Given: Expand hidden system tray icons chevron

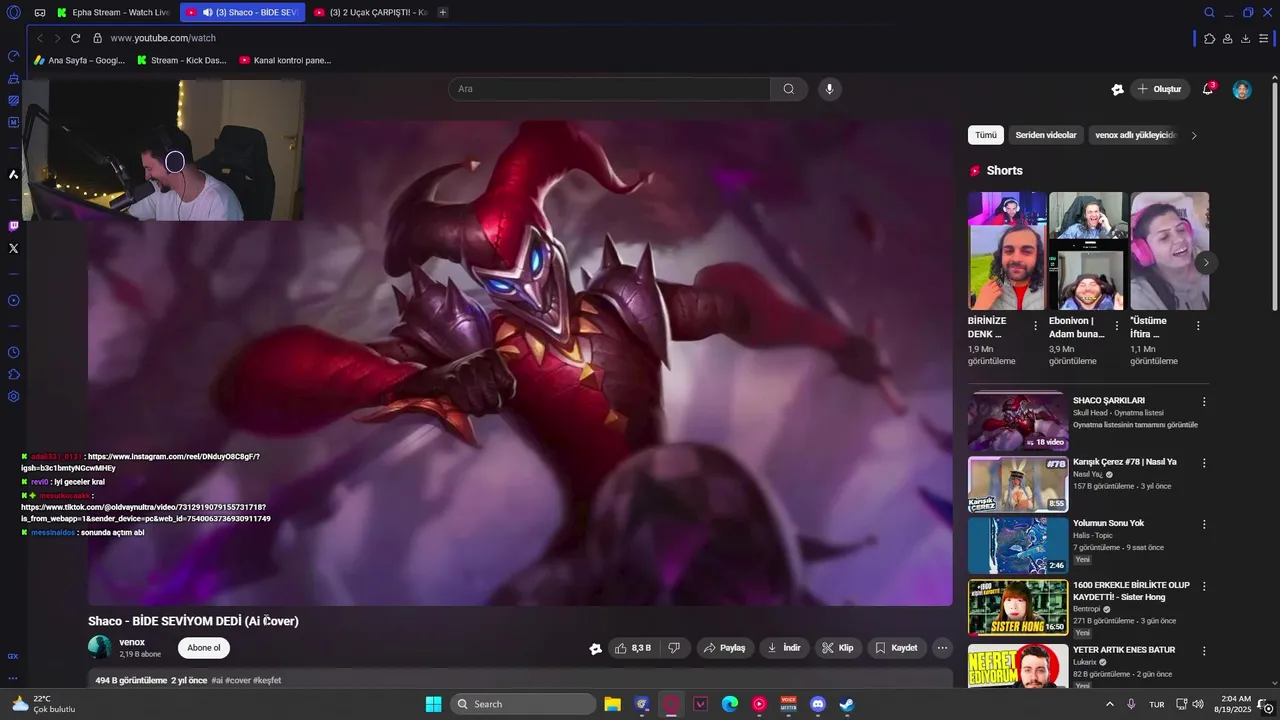Looking at the screenshot, I should (x=1109, y=704).
